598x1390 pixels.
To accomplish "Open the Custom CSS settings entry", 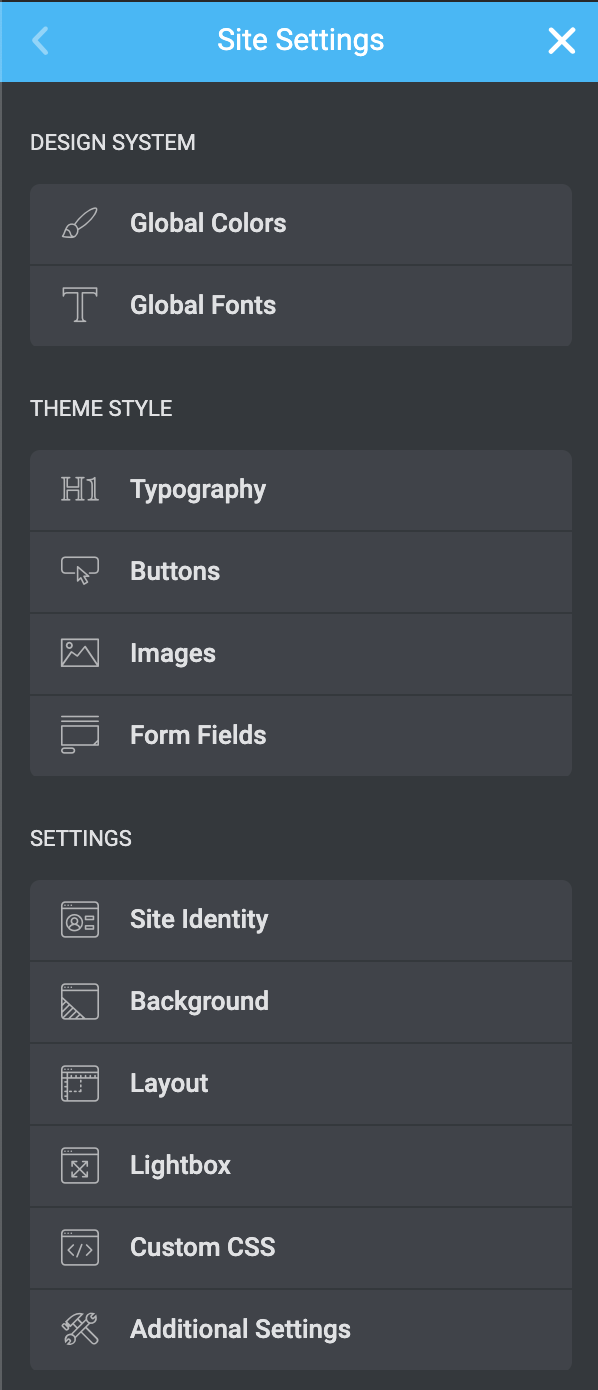I will (x=301, y=1248).
